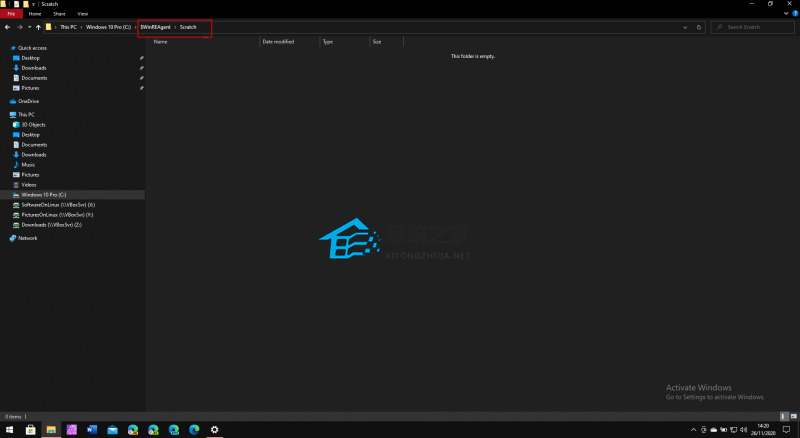Image resolution: width=800 pixels, height=438 pixels.
Task: Open the recent locations dropdown arrow
Action: 30,27
